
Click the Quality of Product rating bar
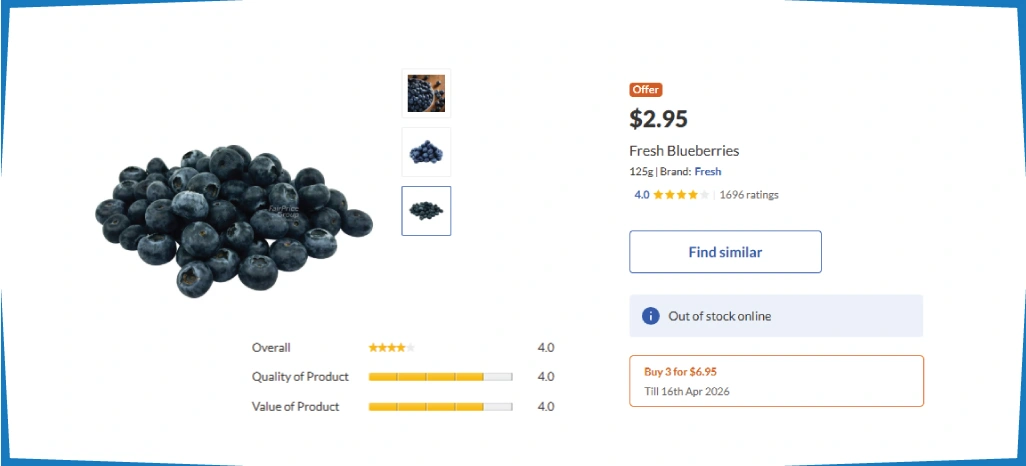pyautogui.click(x=440, y=377)
